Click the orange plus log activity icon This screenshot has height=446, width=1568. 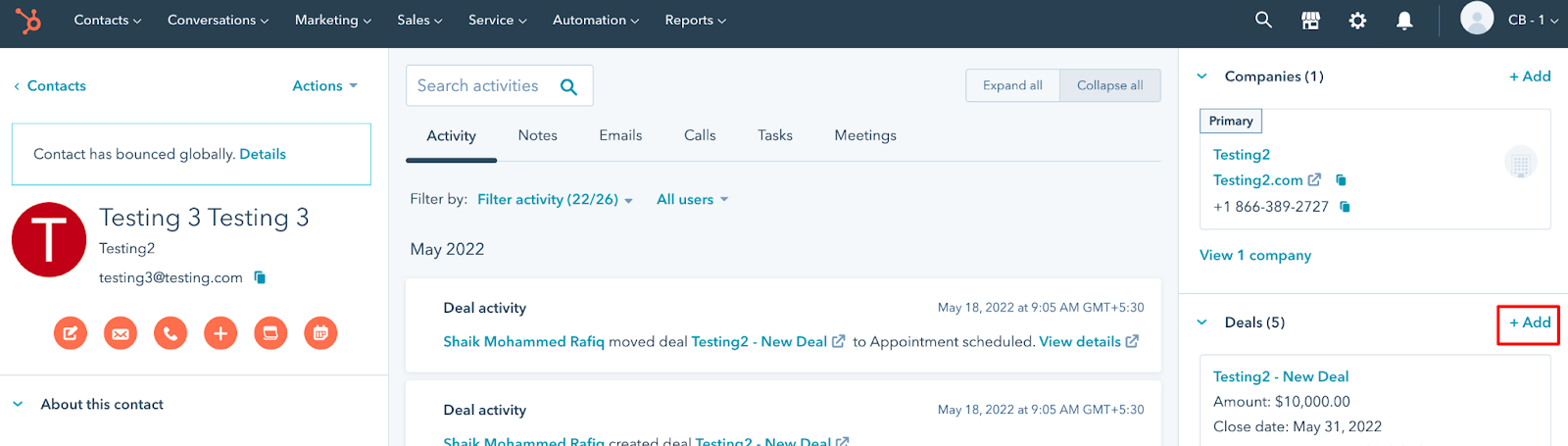[220, 333]
